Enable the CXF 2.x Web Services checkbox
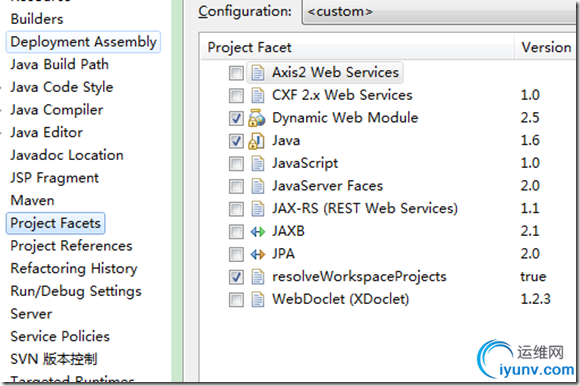Viewport: 580px width, 386px height. click(236, 96)
